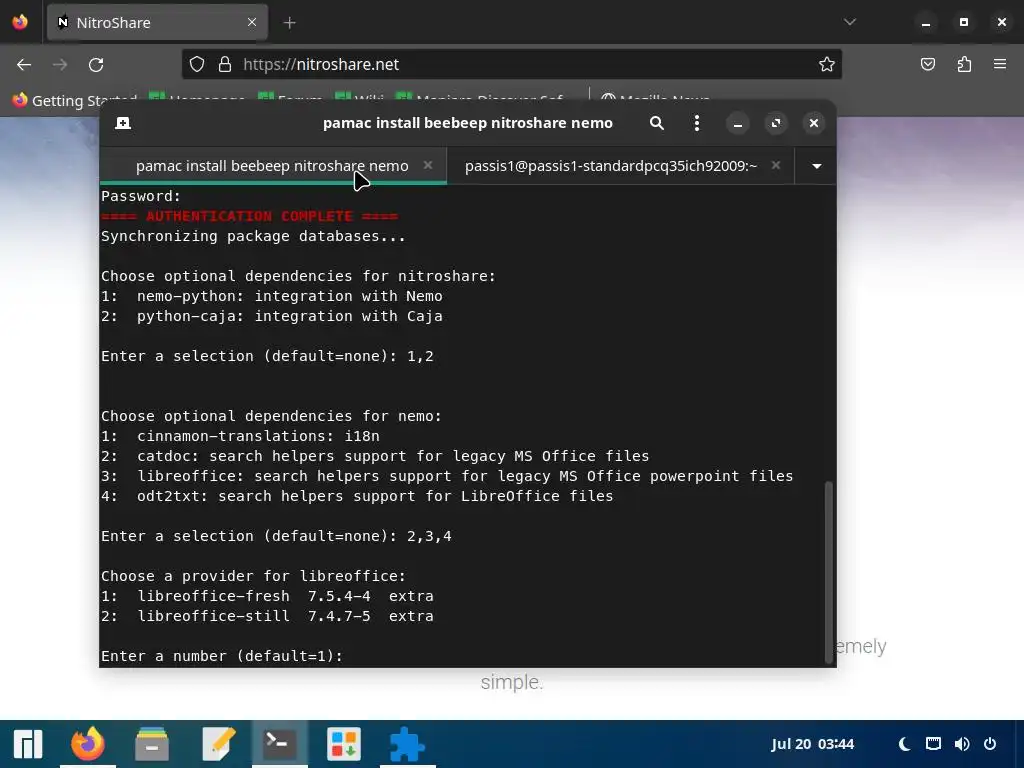Open the puzzle-piece extensions taskbar icon

tap(407, 744)
